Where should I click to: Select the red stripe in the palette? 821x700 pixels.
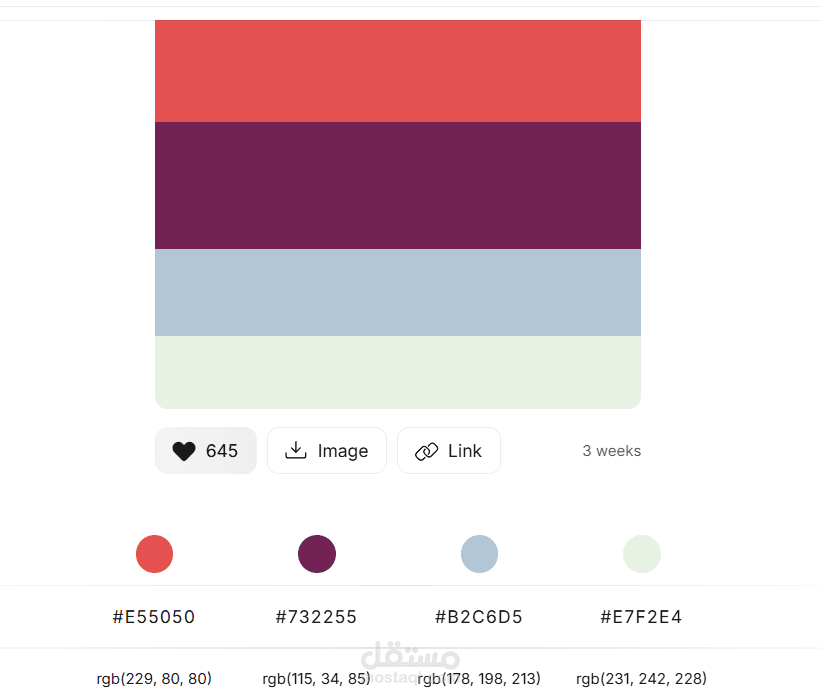coord(398,71)
